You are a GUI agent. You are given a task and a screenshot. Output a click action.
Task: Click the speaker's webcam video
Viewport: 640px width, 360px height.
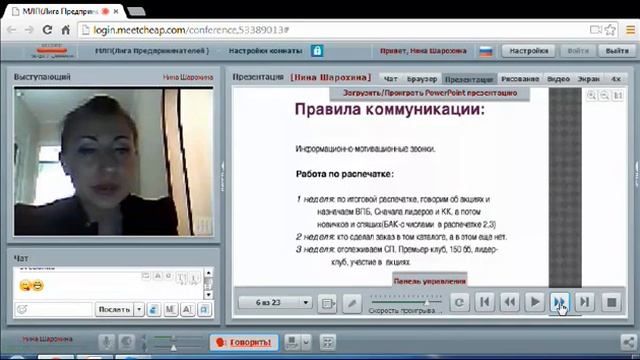(x=113, y=162)
